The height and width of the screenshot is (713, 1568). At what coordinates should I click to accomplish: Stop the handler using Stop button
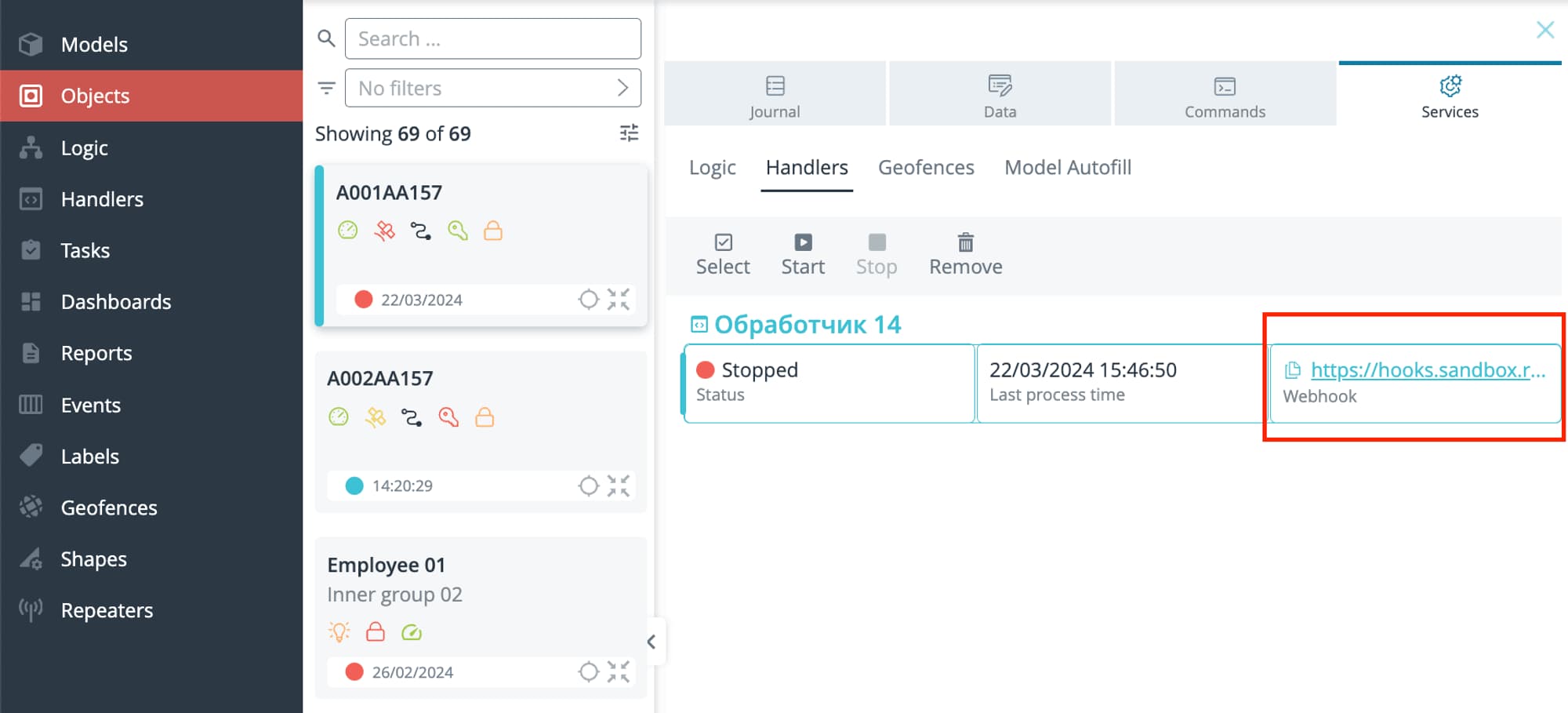(876, 255)
